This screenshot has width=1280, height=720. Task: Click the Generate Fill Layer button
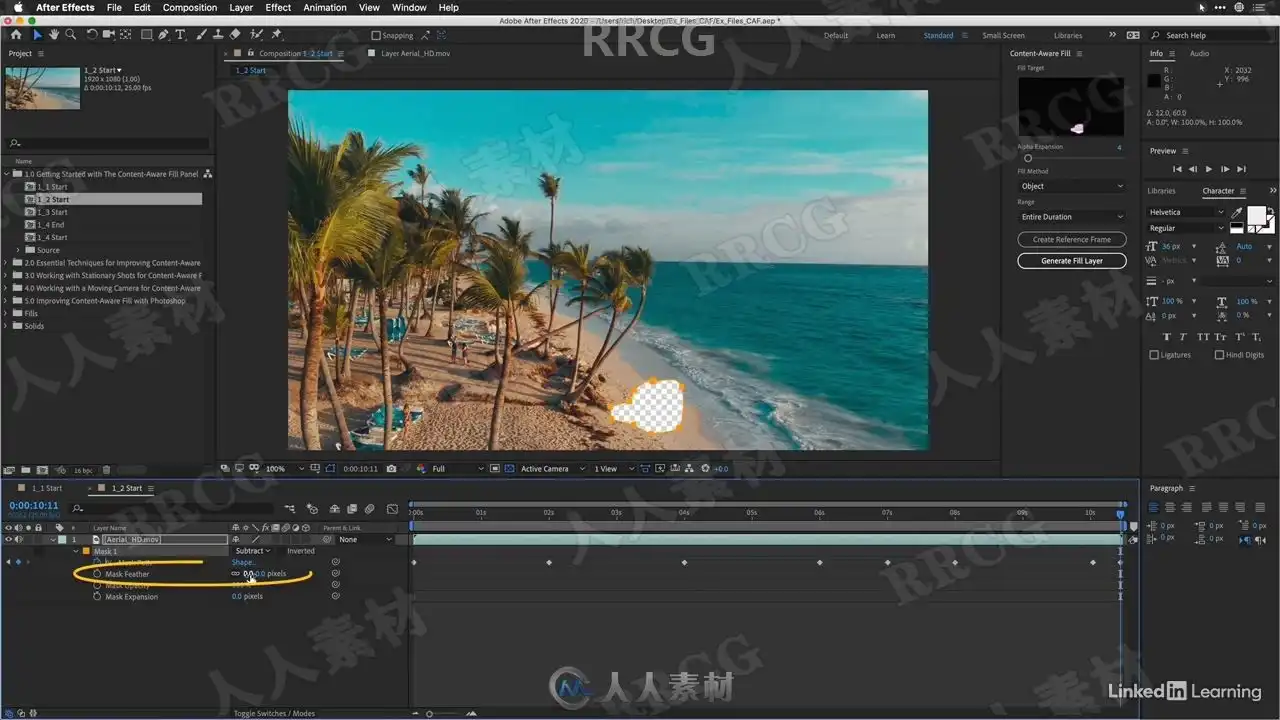point(1071,261)
